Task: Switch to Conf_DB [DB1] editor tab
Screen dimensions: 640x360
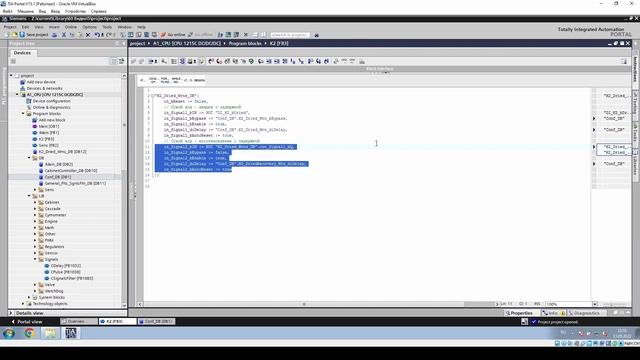Action: (x=156, y=322)
